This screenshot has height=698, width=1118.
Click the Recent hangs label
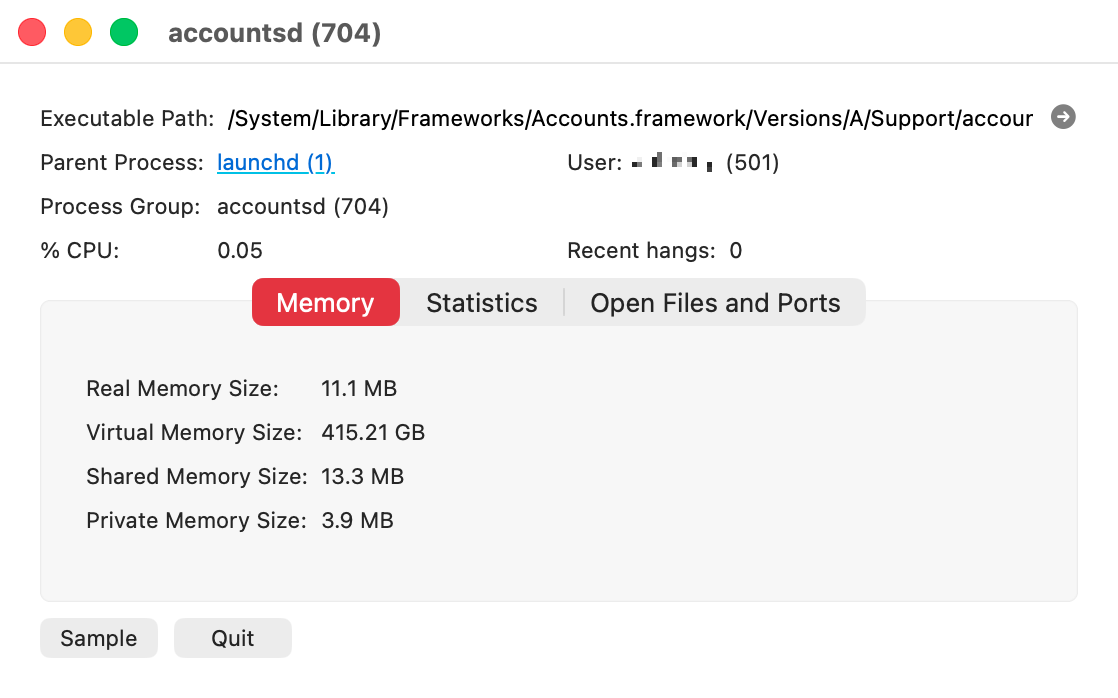(641, 251)
